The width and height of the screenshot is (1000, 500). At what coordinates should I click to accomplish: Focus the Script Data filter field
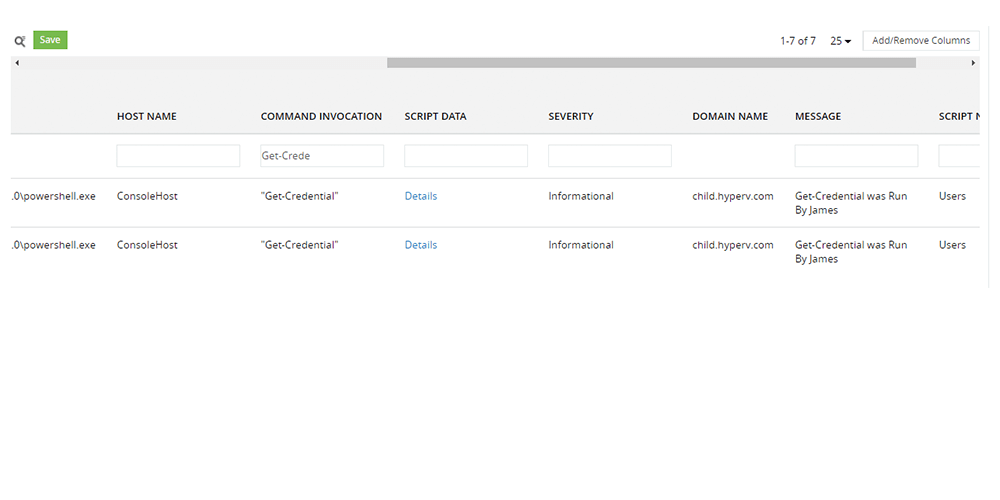pos(466,156)
